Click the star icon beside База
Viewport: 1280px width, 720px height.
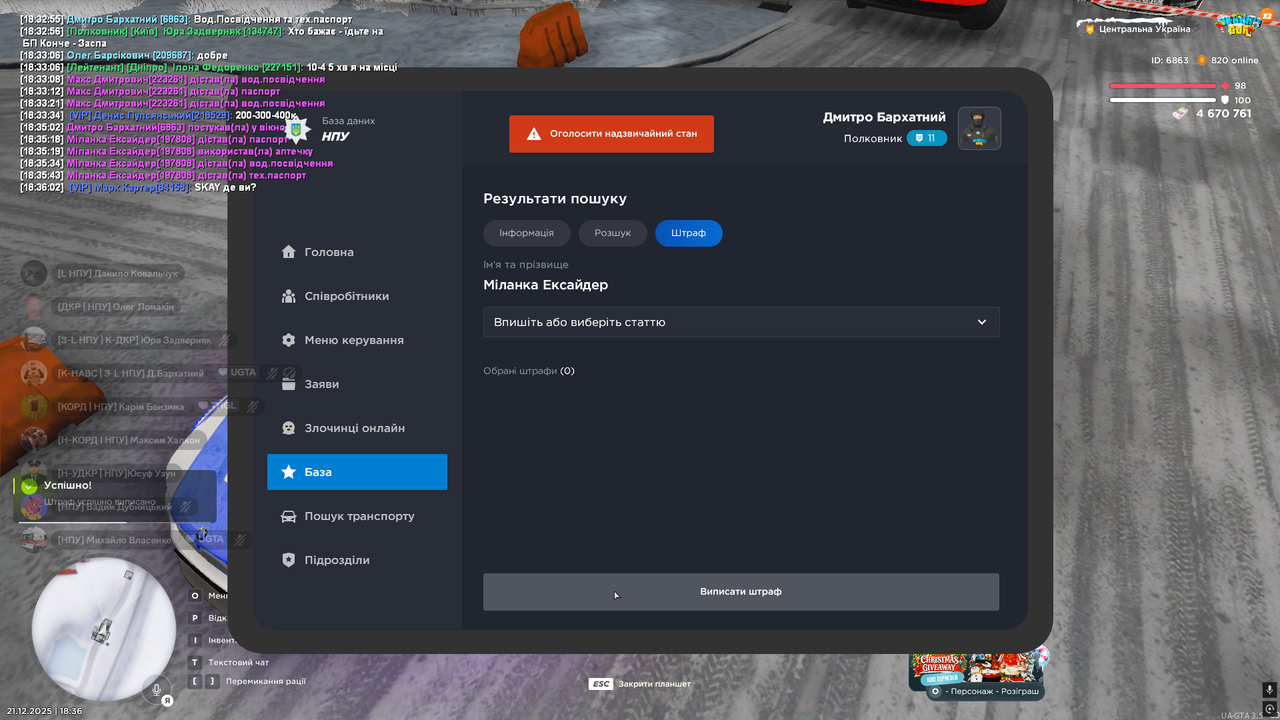coord(289,472)
